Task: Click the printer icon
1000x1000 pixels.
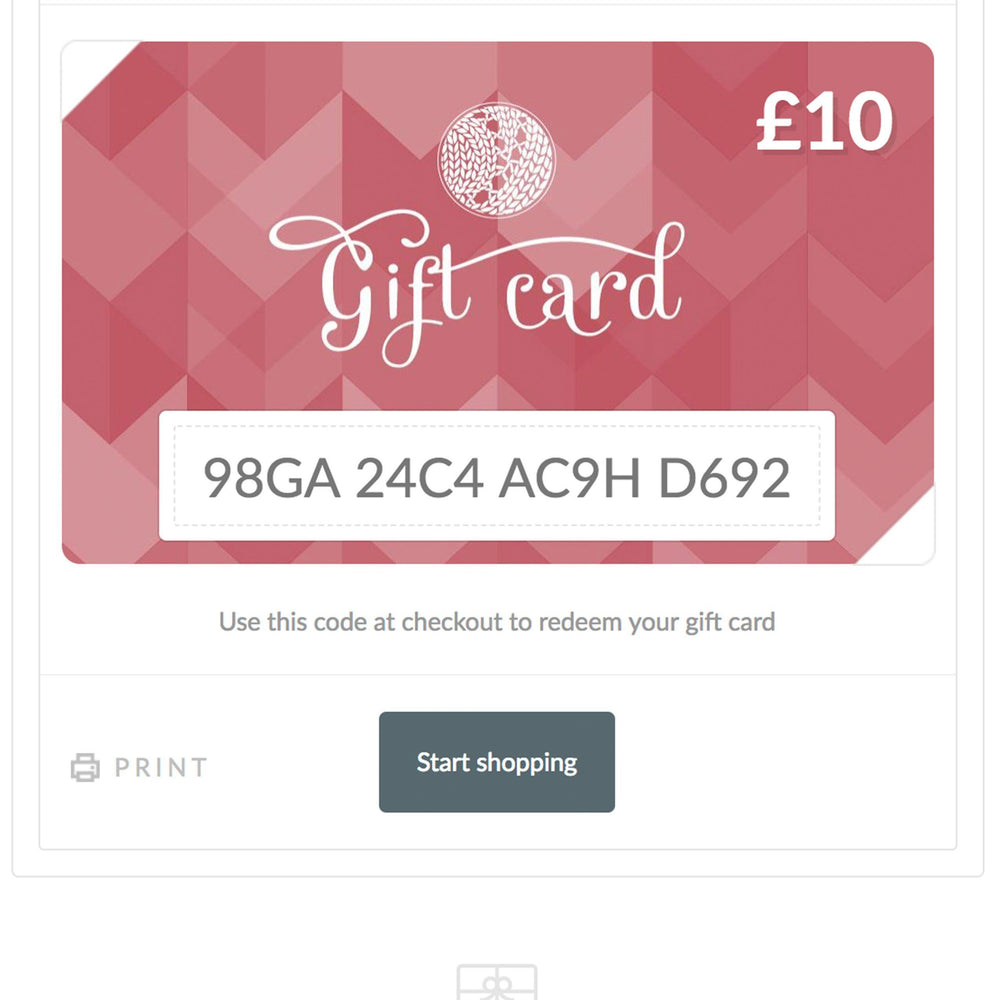Action: [85, 767]
